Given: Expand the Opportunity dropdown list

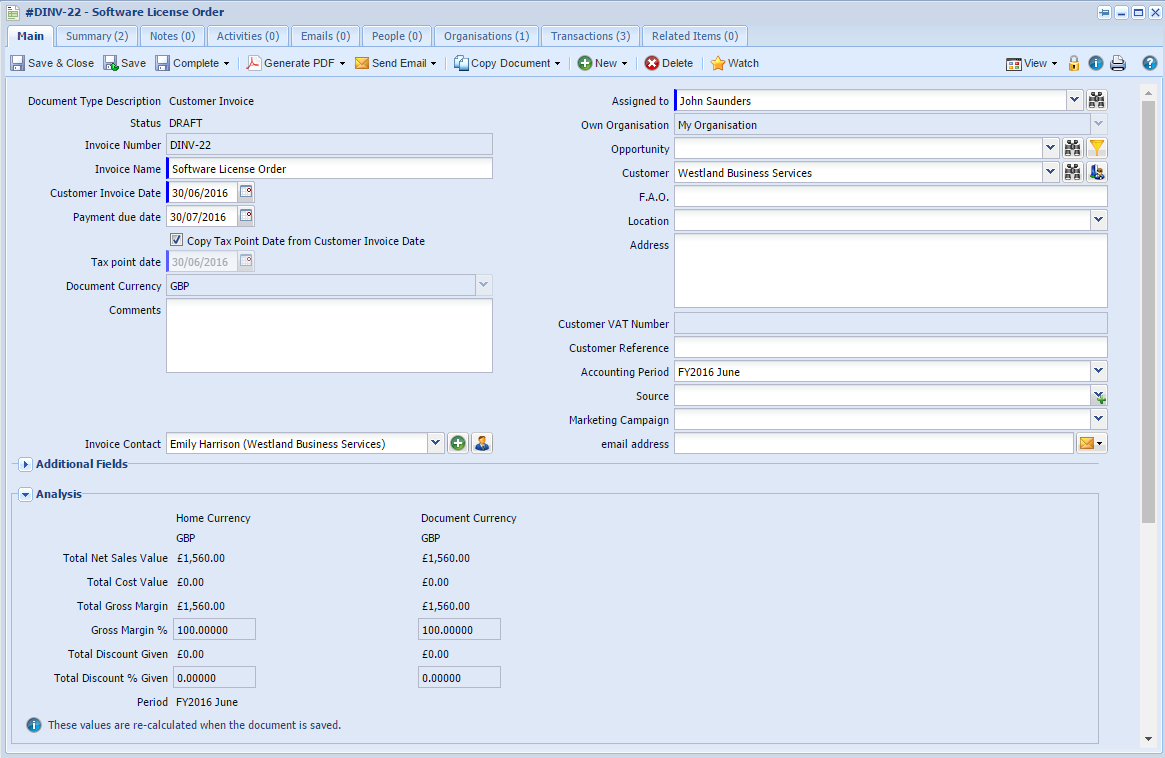Looking at the screenshot, I should click(x=1050, y=149).
